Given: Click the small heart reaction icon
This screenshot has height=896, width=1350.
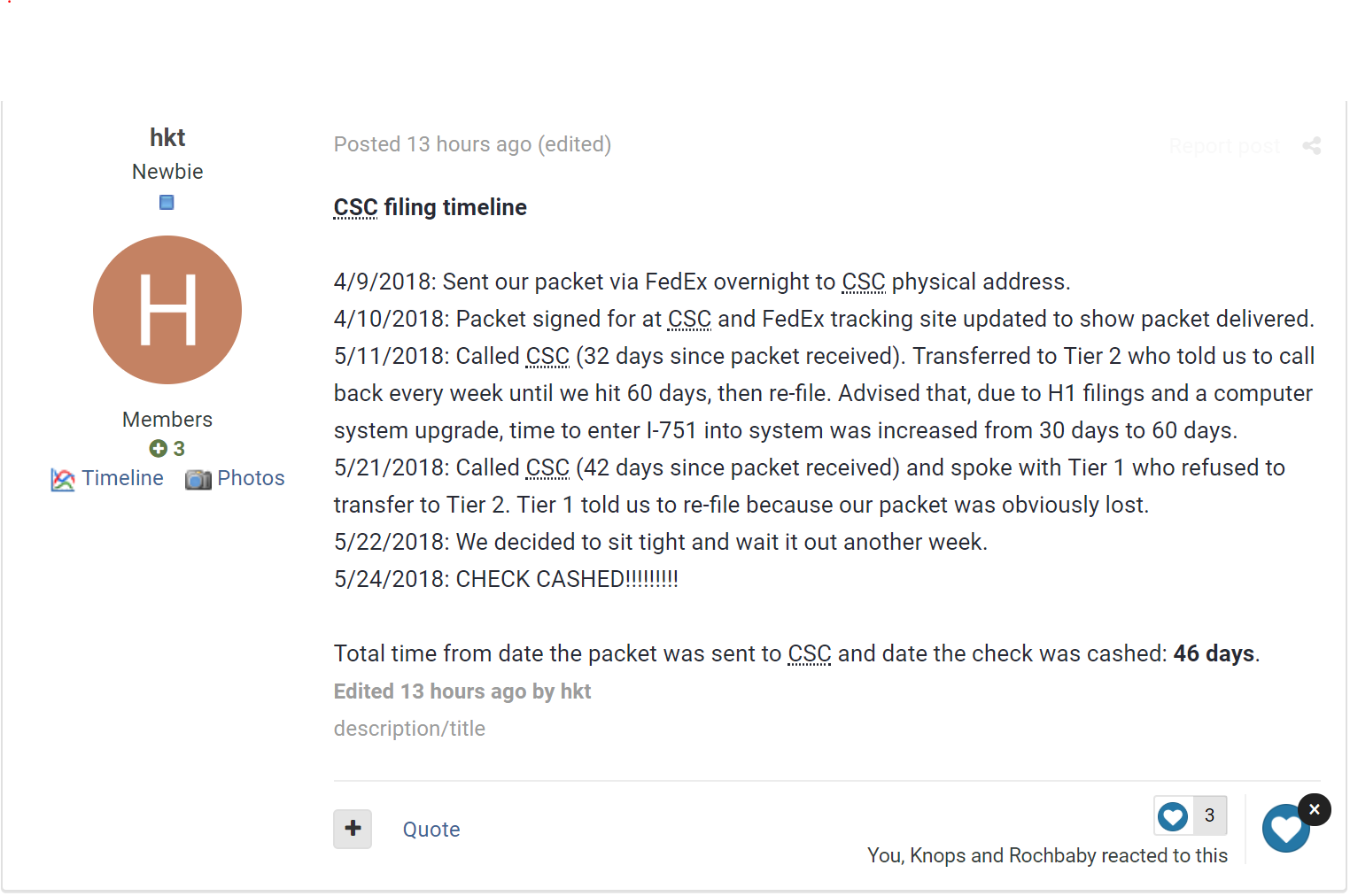Looking at the screenshot, I should pyautogui.click(x=1173, y=815).
